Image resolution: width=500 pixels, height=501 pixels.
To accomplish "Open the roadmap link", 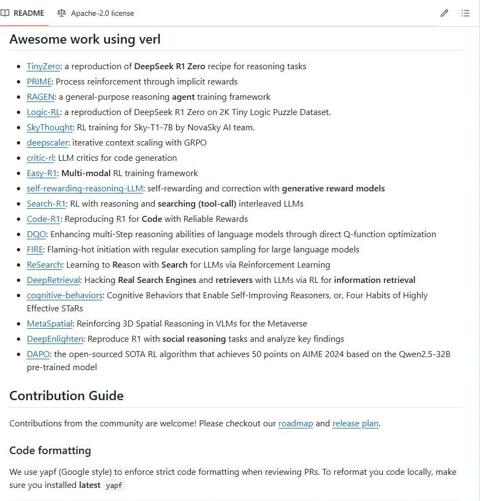I will coord(296,424).
